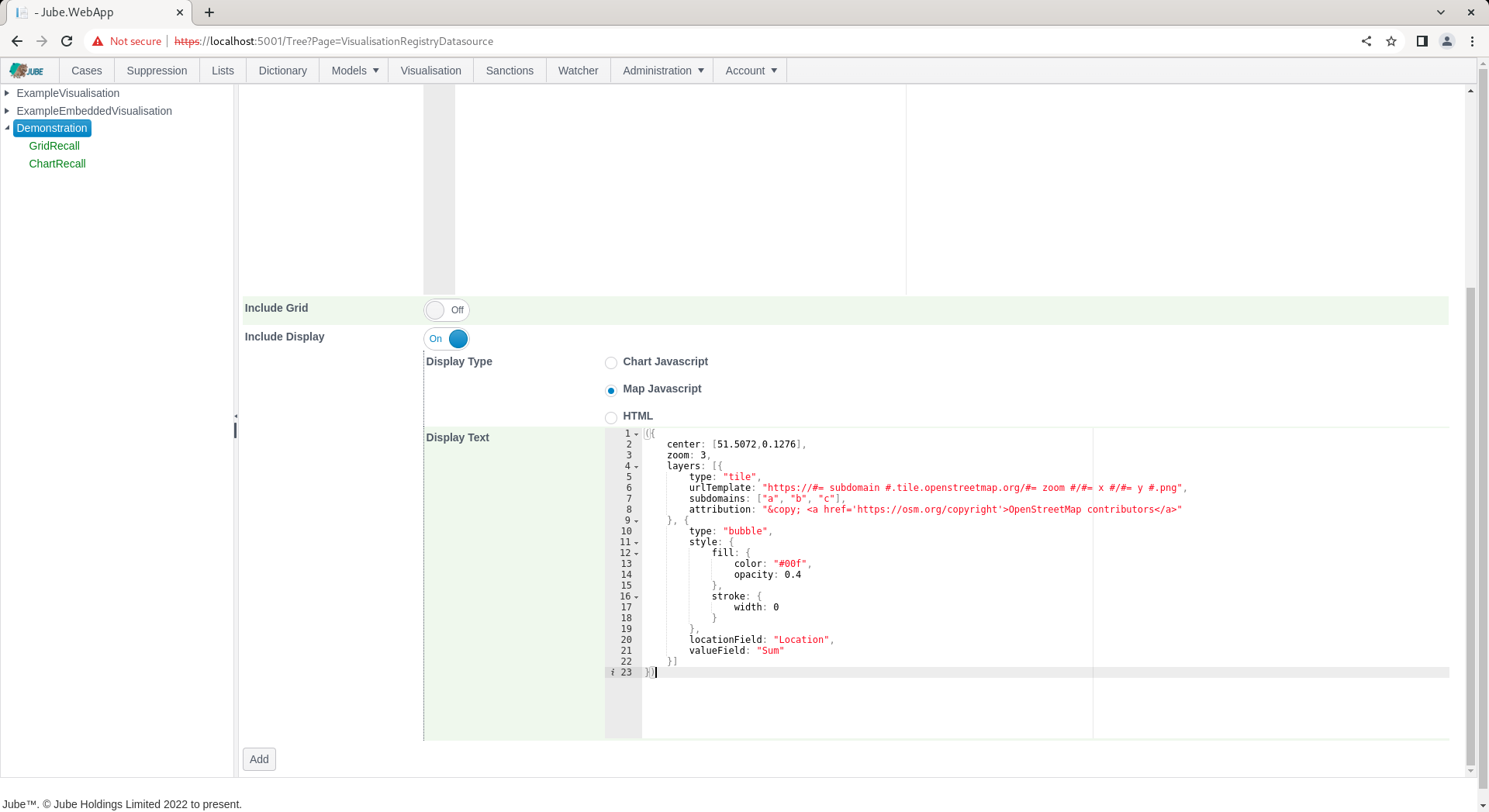Image resolution: width=1489 pixels, height=812 pixels.
Task: Turn off Include Display switch
Action: 447,339
